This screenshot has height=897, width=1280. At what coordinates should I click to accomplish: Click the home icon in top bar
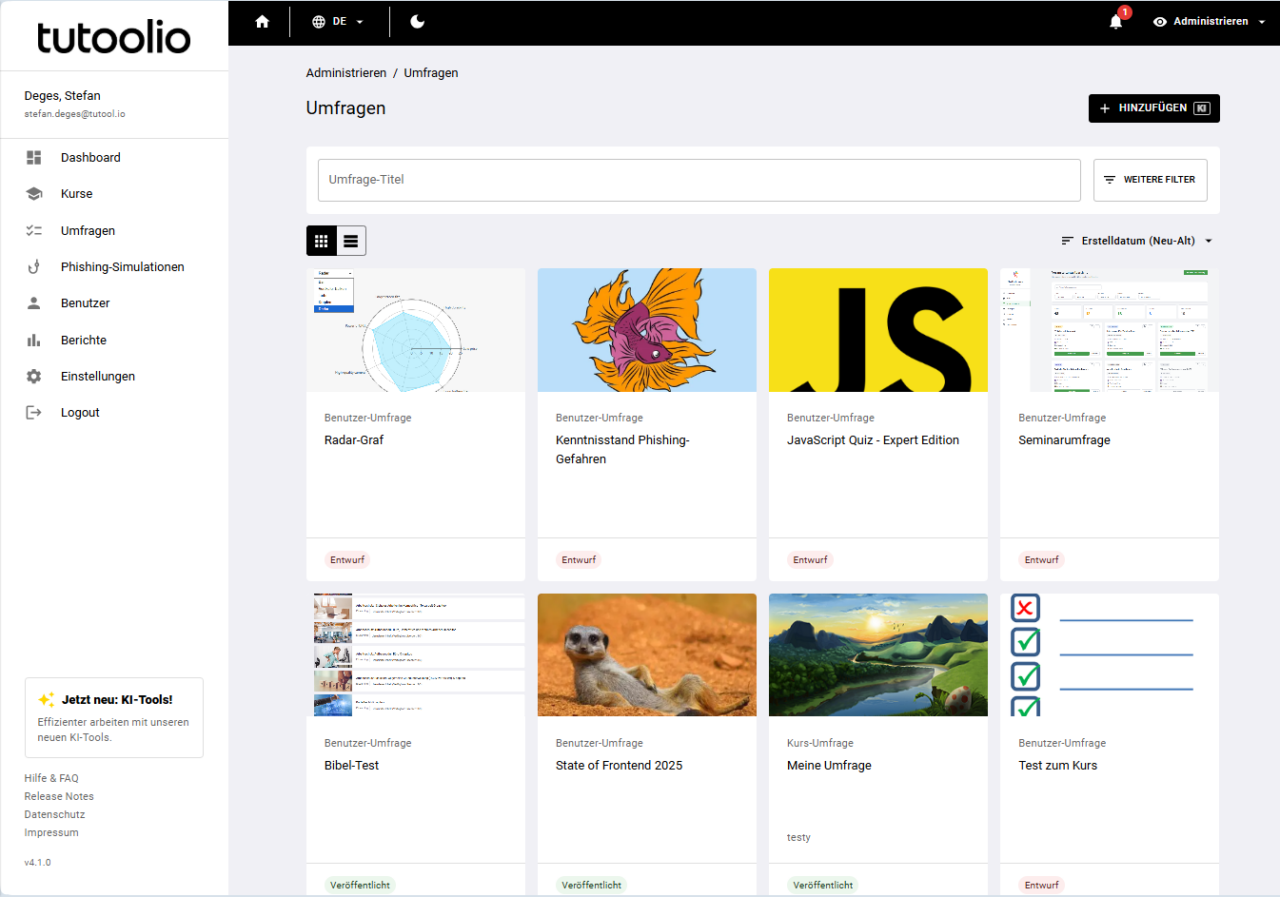[x=262, y=22]
